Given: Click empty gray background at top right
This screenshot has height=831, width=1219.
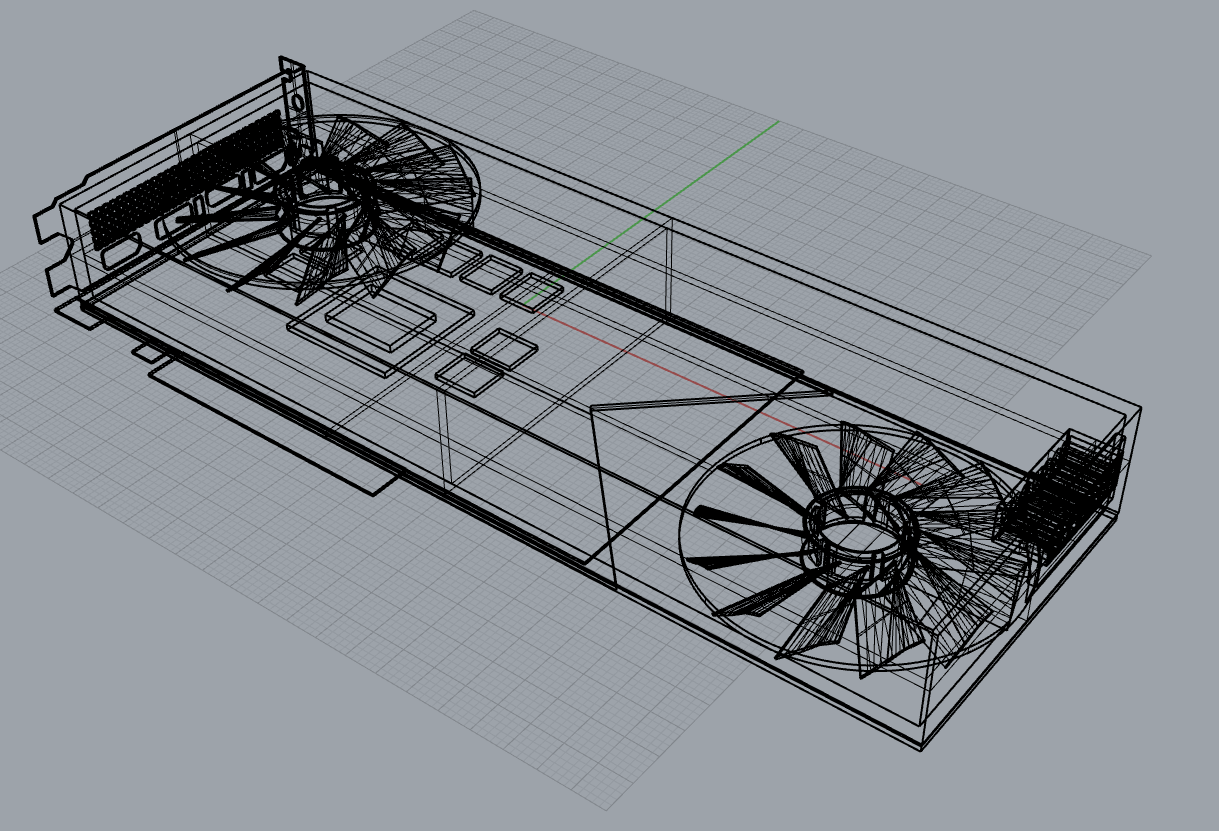Looking at the screenshot, I should point(1050,80).
